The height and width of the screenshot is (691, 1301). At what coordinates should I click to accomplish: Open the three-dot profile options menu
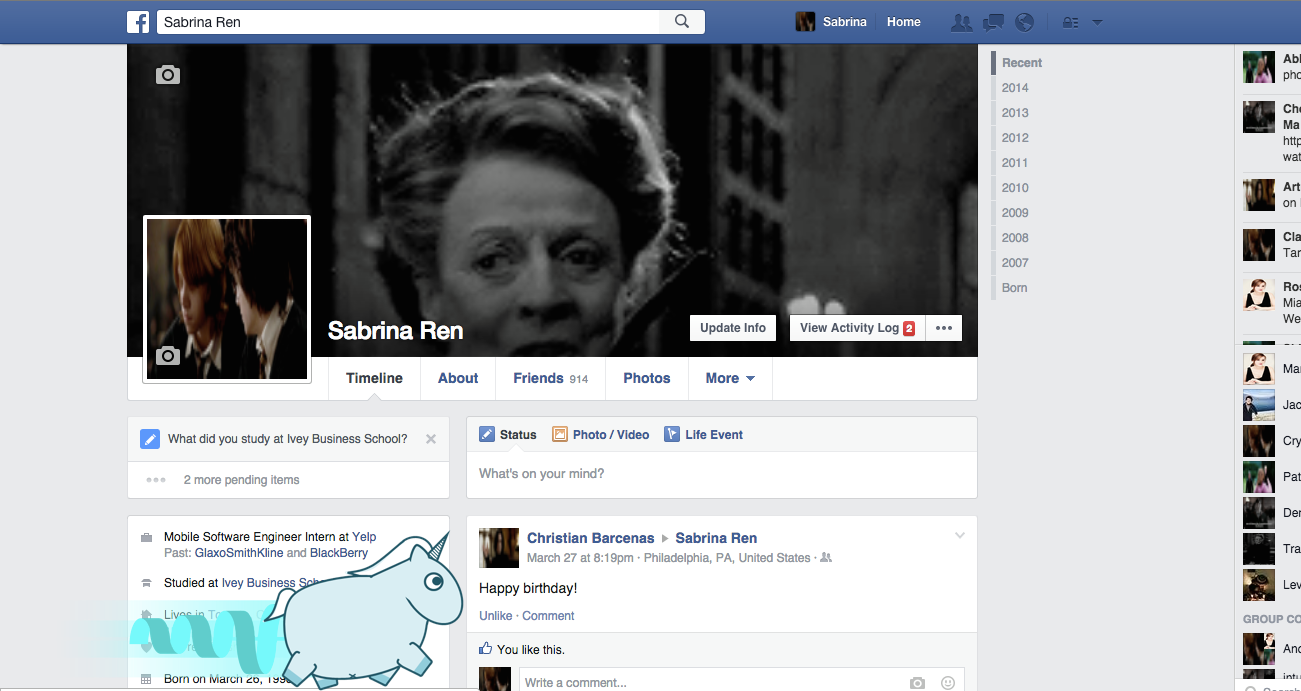[x=944, y=328]
